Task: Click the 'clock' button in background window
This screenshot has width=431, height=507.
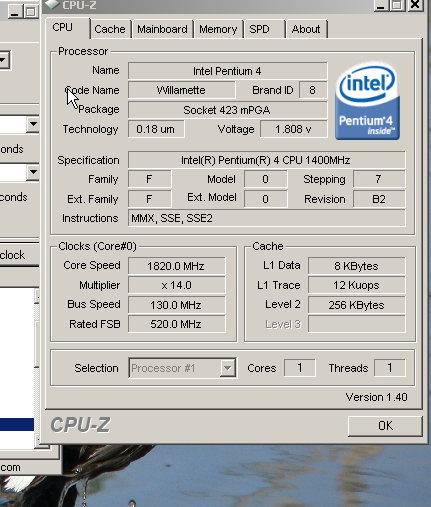Action: [19, 255]
